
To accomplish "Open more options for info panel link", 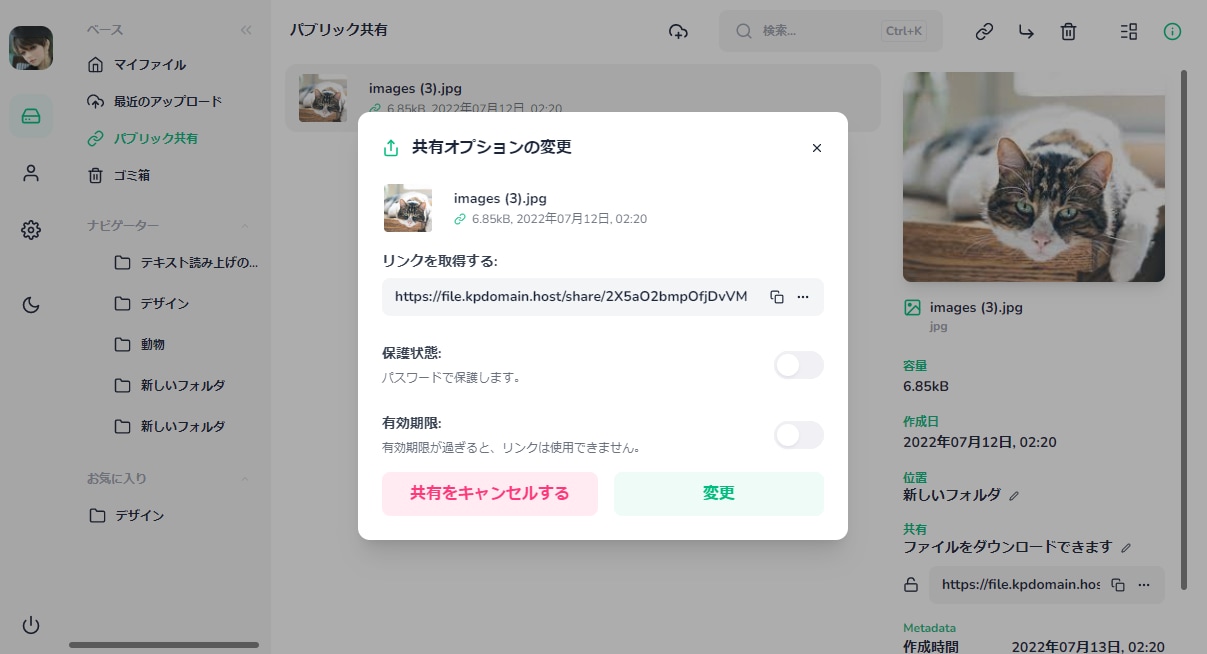I will [x=1145, y=585].
